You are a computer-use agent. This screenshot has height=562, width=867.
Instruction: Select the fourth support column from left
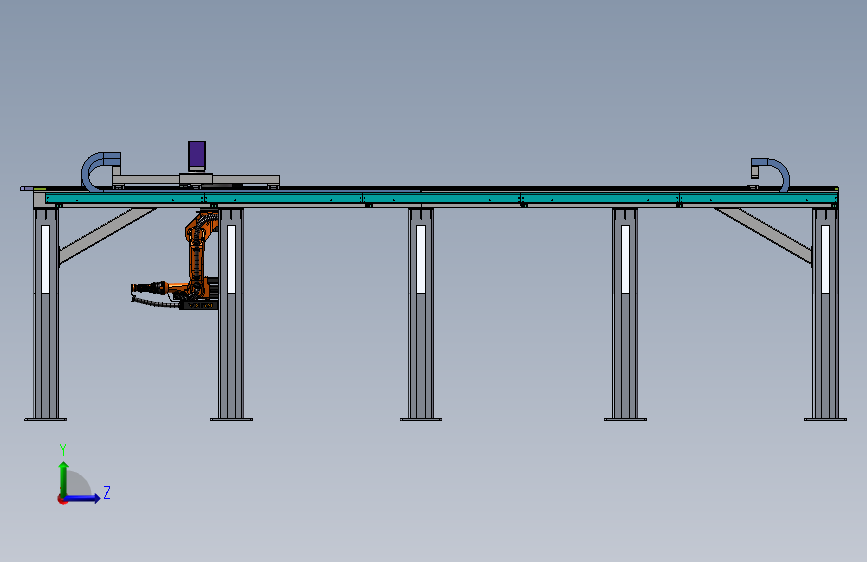pyautogui.click(x=625, y=313)
